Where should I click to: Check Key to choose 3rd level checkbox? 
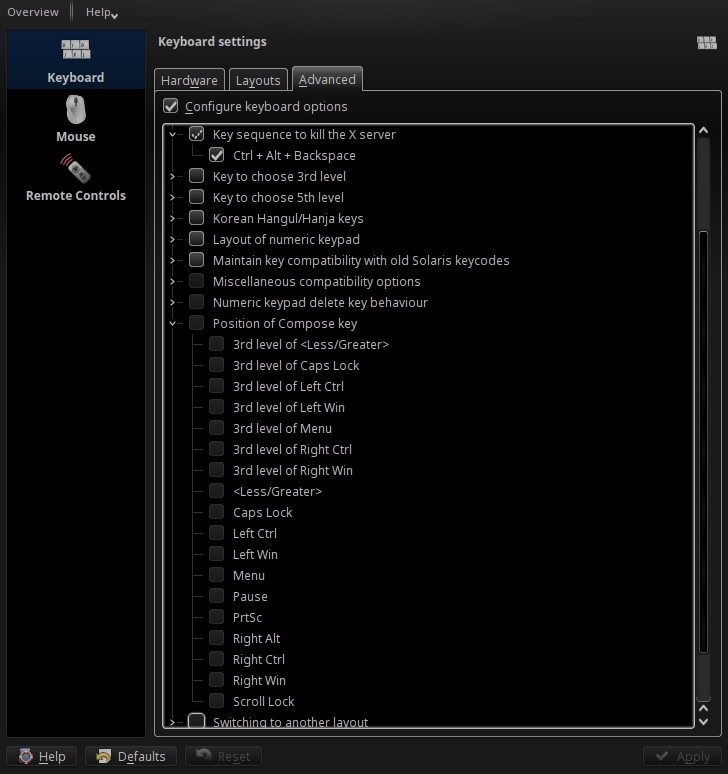click(196, 176)
